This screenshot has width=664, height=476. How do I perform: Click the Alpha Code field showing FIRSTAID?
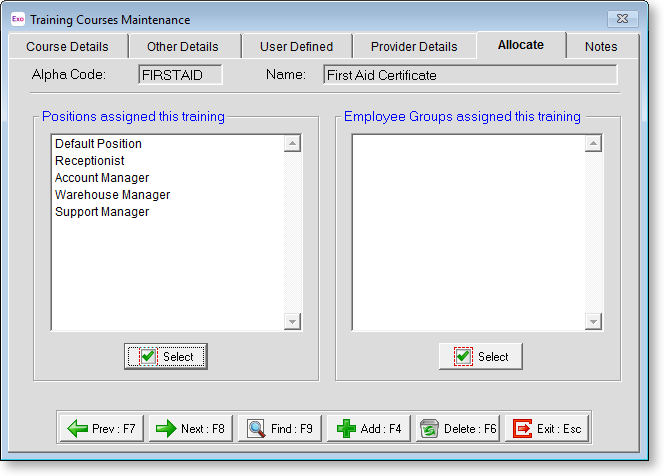tap(180, 75)
